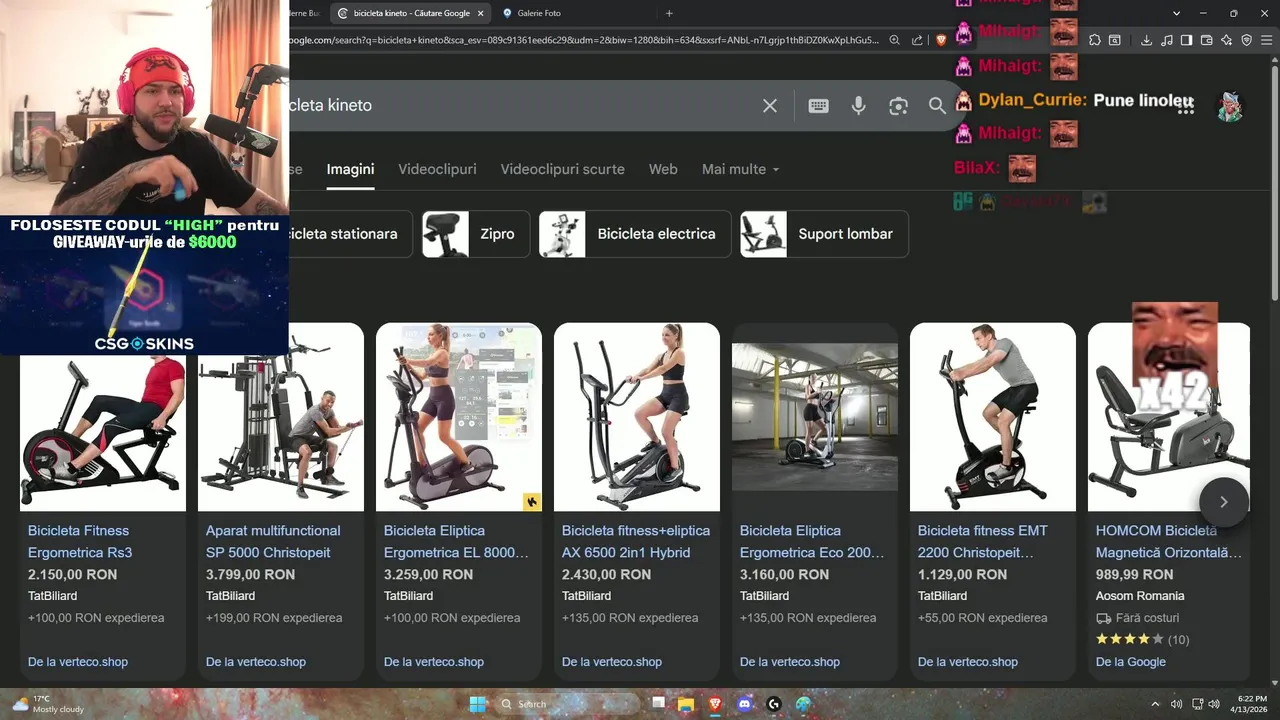Filter by the Zipro chip
The width and height of the screenshot is (1280, 720).
pyautogui.click(x=475, y=234)
